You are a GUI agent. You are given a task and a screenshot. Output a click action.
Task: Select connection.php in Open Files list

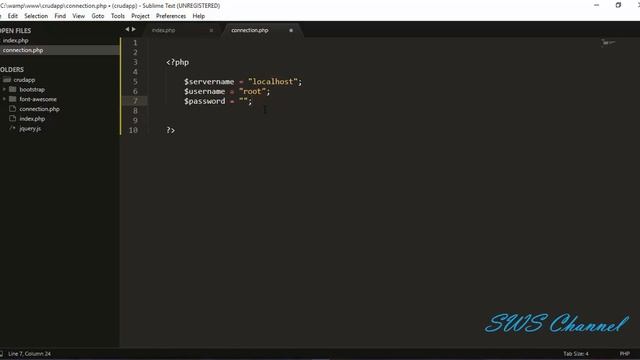pos(23,50)
